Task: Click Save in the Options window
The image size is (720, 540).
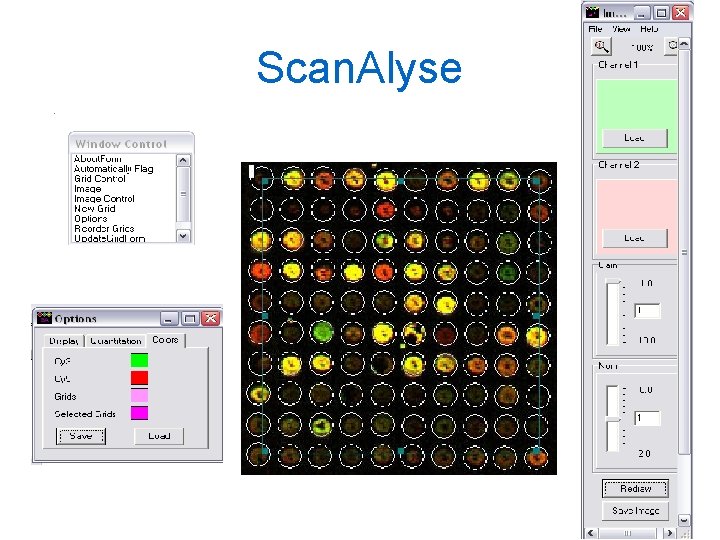Action: click(x=81, y=436)
